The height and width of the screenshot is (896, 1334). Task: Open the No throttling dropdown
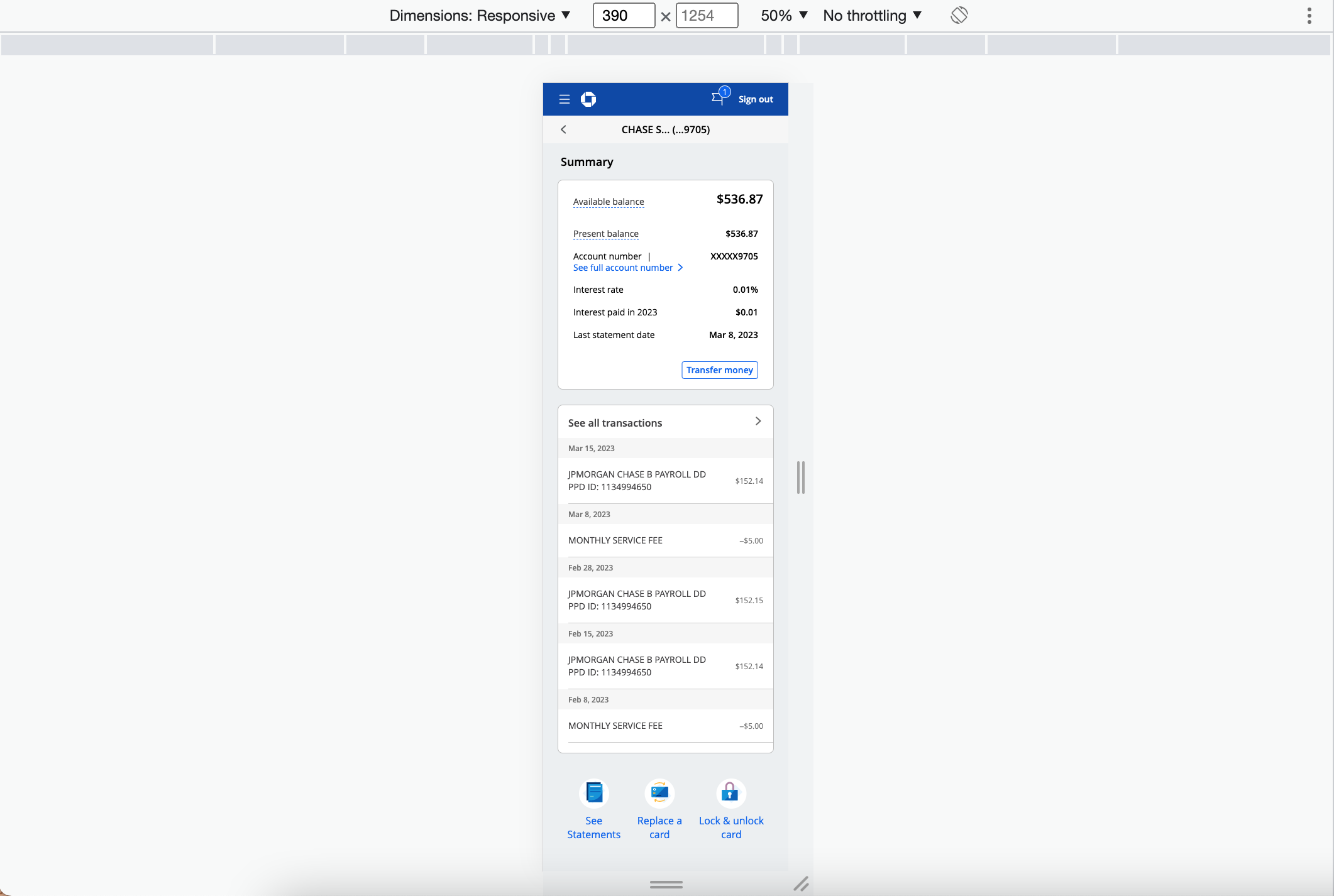click(872, 15)
